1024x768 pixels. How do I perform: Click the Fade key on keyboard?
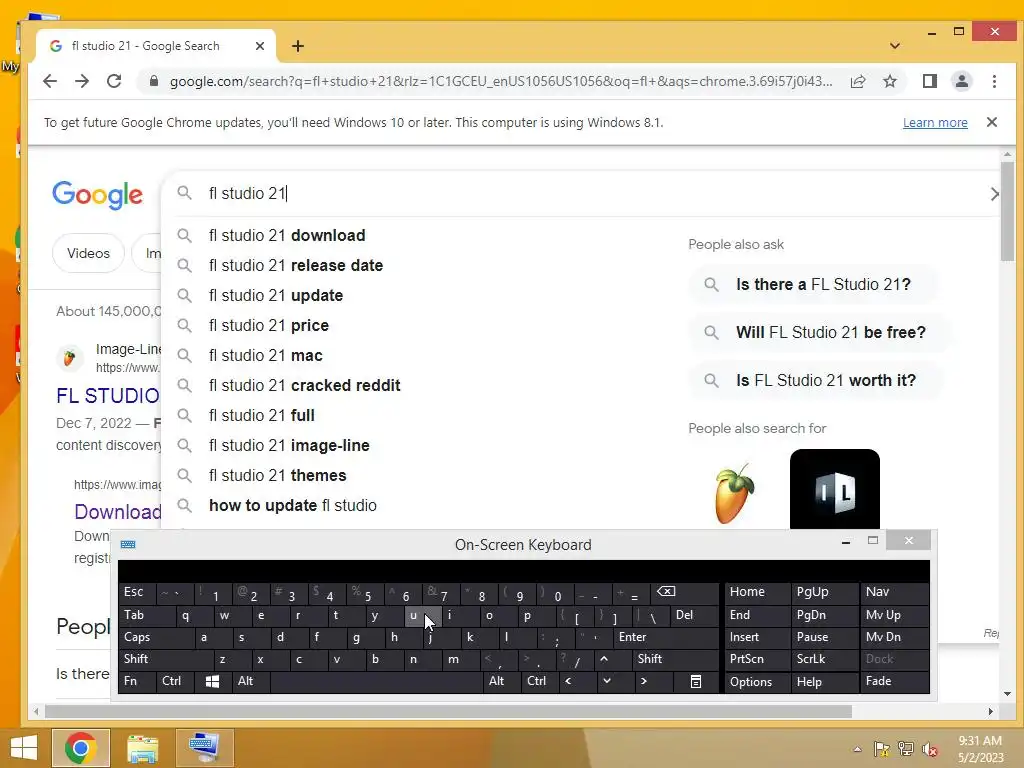894,681
